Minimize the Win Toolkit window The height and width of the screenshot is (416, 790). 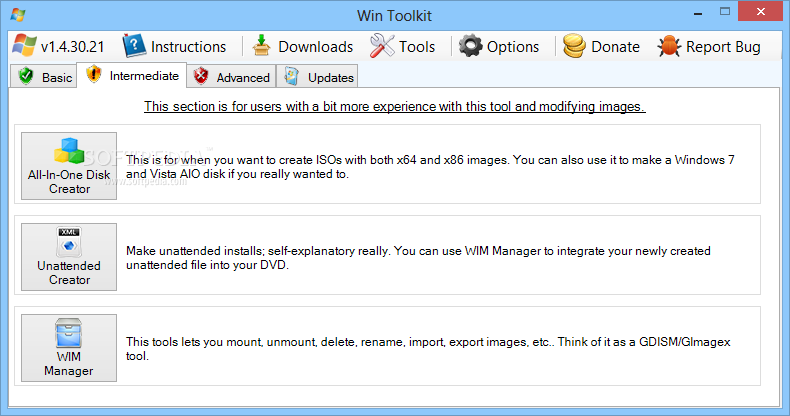pyautogui.click(x=698, y=13)
